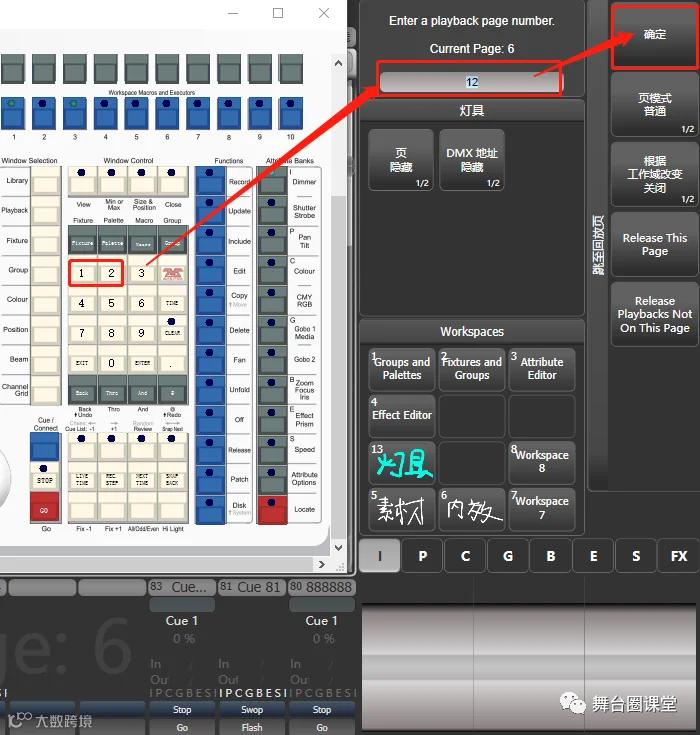Image resolution: width=700 pixels, height=735 pixels.
Task: Select the CMY RGB attribute bank button
Action: [272, 300]
